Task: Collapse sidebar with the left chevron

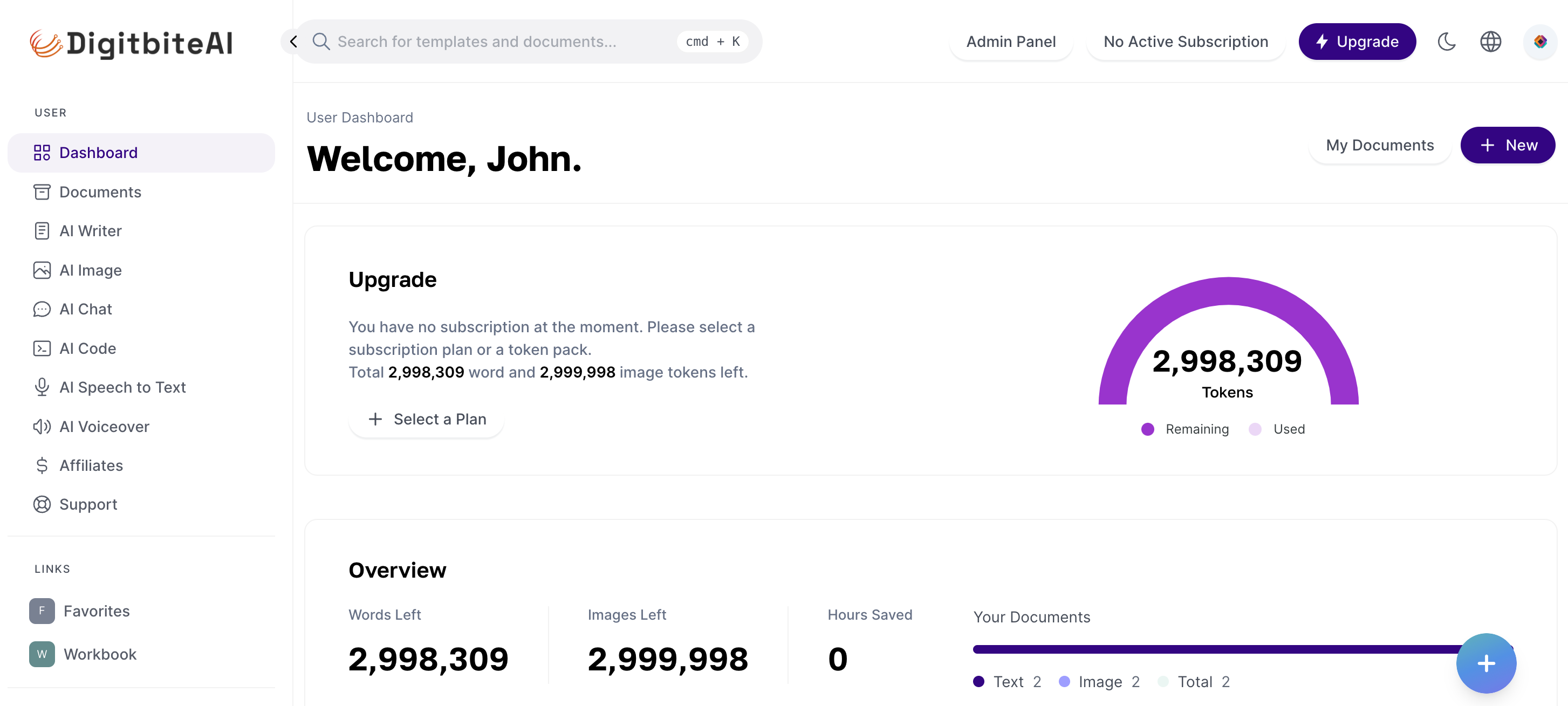Action: (293, 42)
